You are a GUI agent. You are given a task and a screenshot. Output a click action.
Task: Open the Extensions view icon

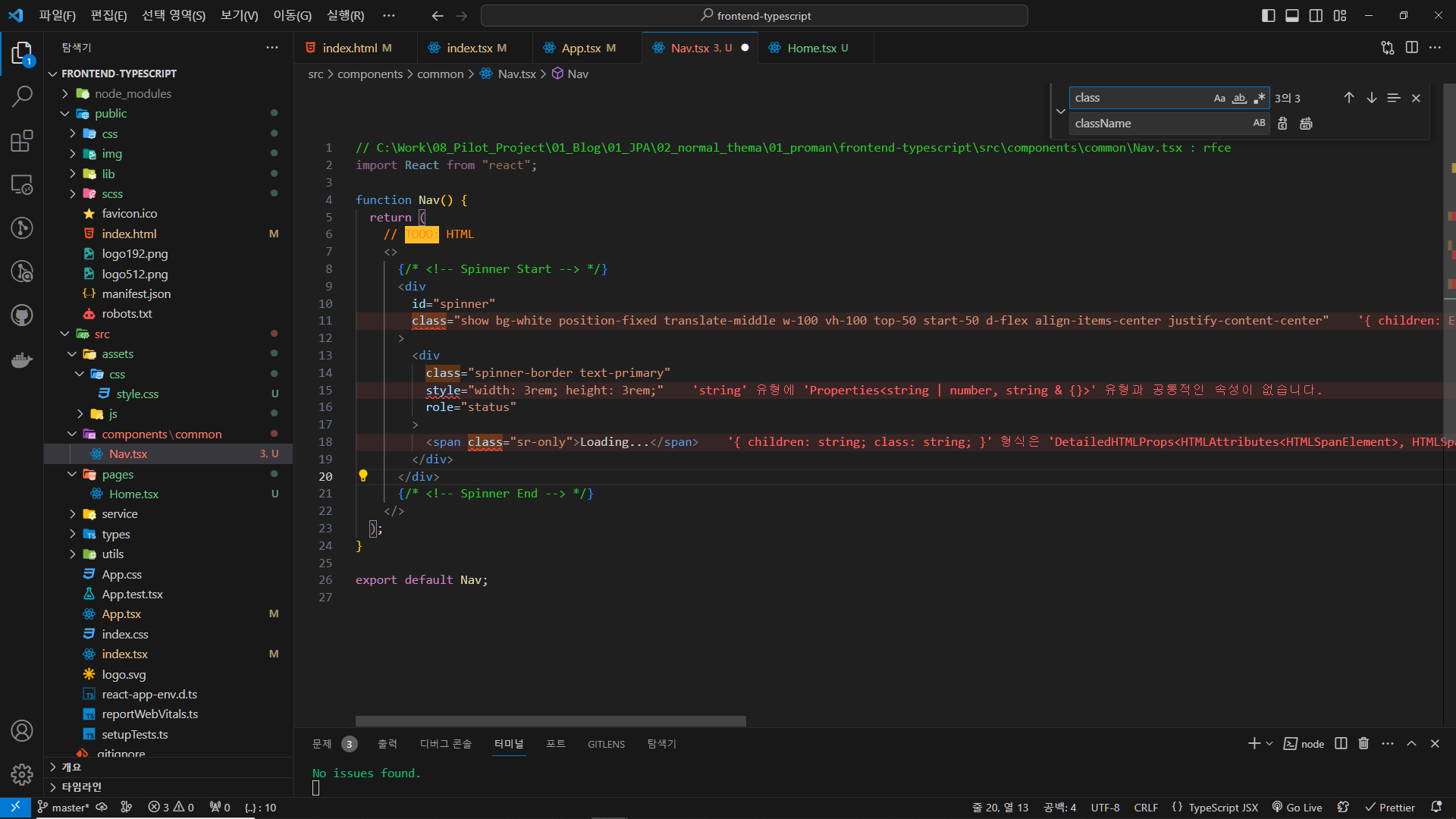click(22, 141)
